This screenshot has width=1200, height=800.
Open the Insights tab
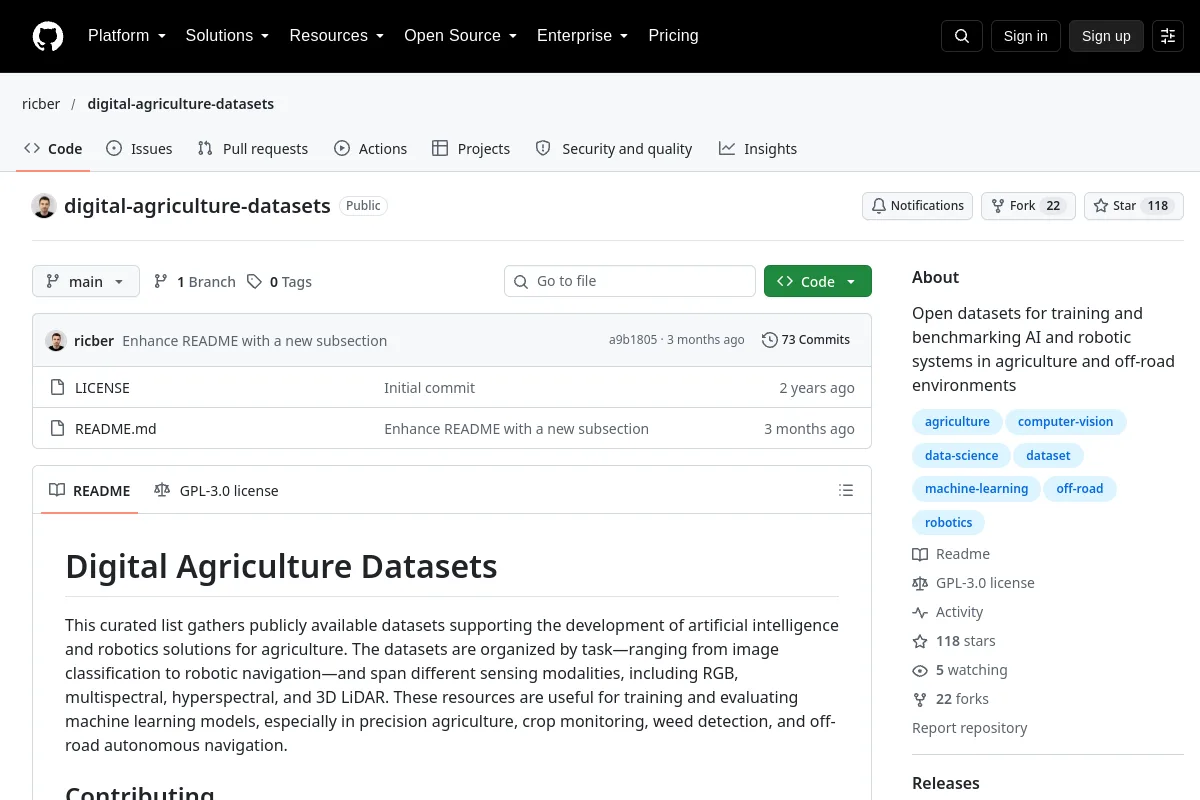(758, 149)
